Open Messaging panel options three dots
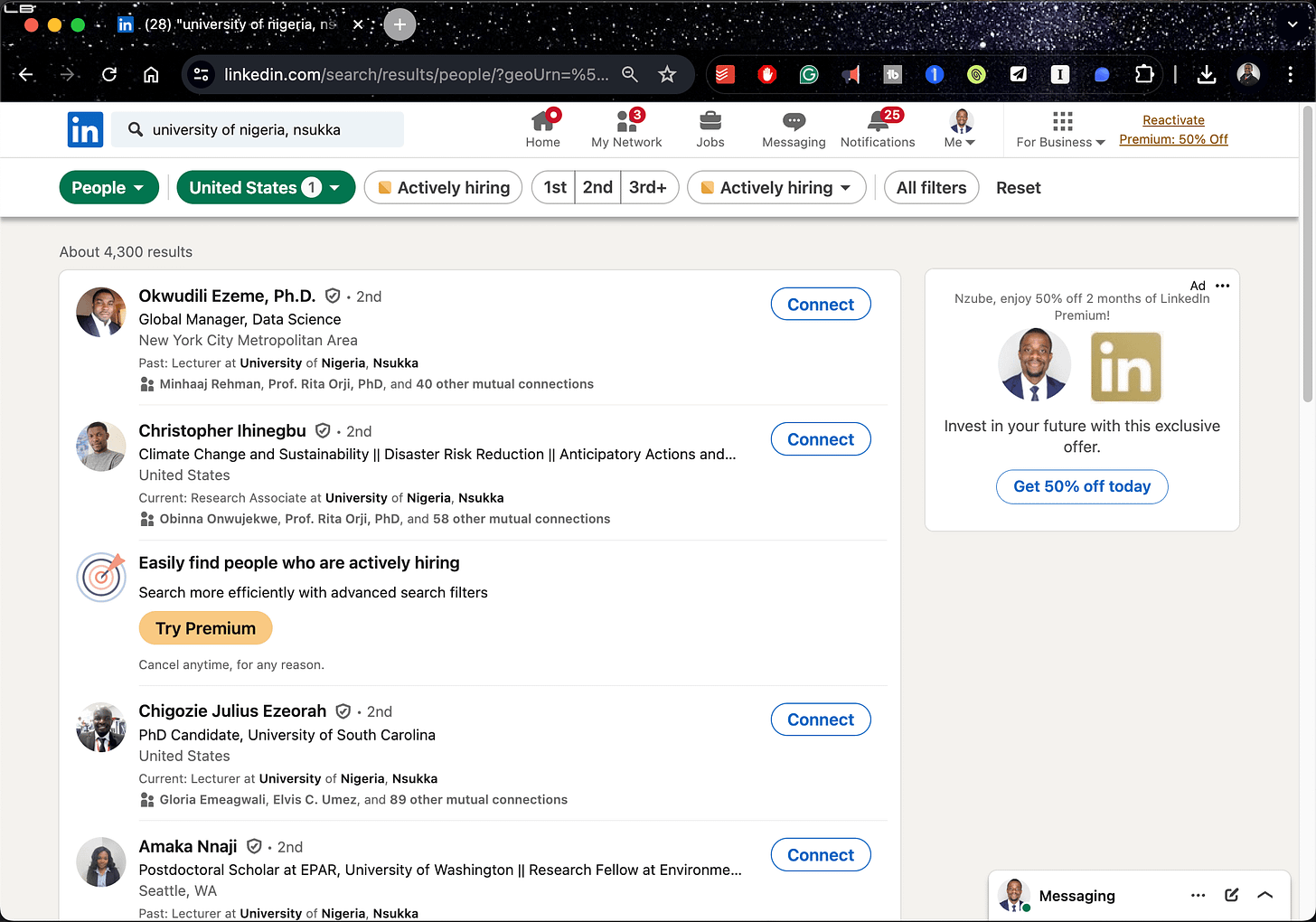The width and height of the screenshot is (1316, 922). point(1198,896)
